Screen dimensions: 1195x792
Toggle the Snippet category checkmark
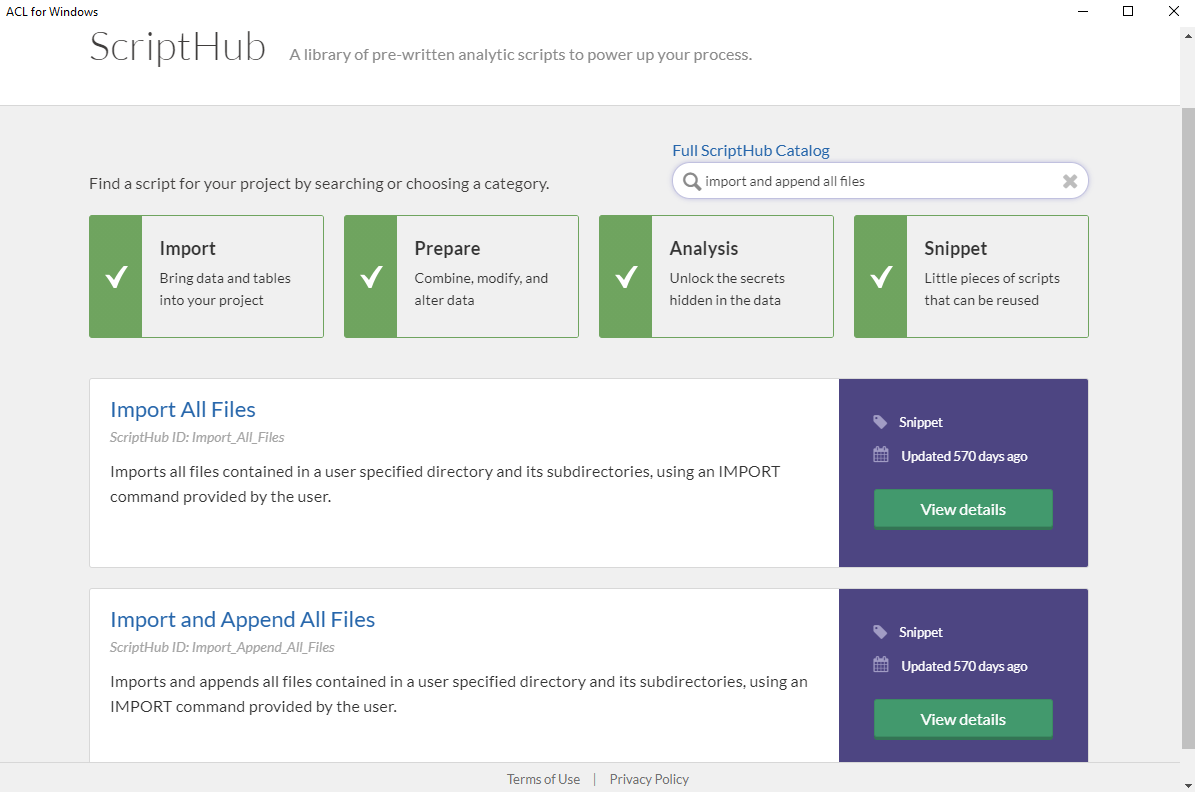(881, 277)
